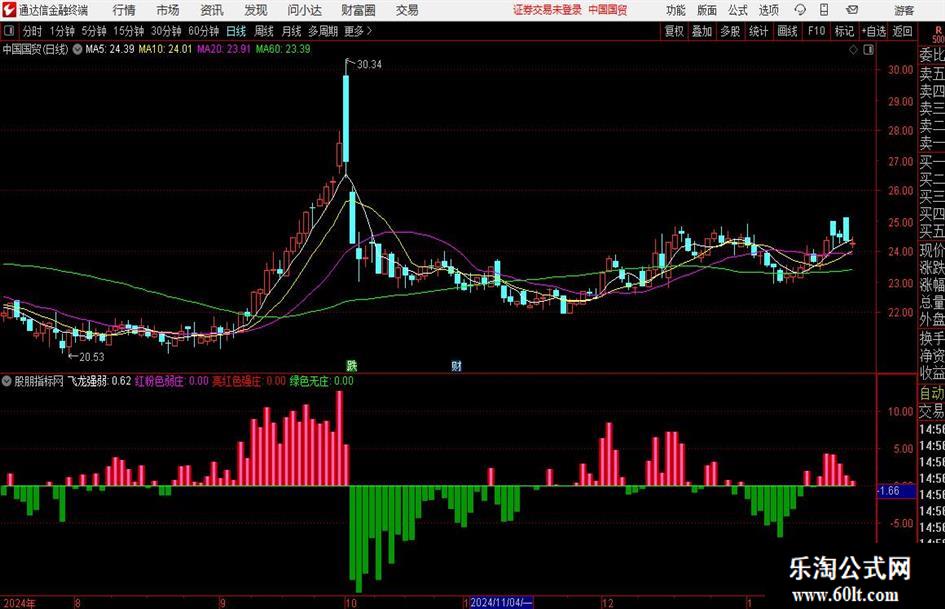The width and height of the screenshot is (945, 609).
Task: Click the 红粉色弱庄 indicator label
Action: coord(172,381)
